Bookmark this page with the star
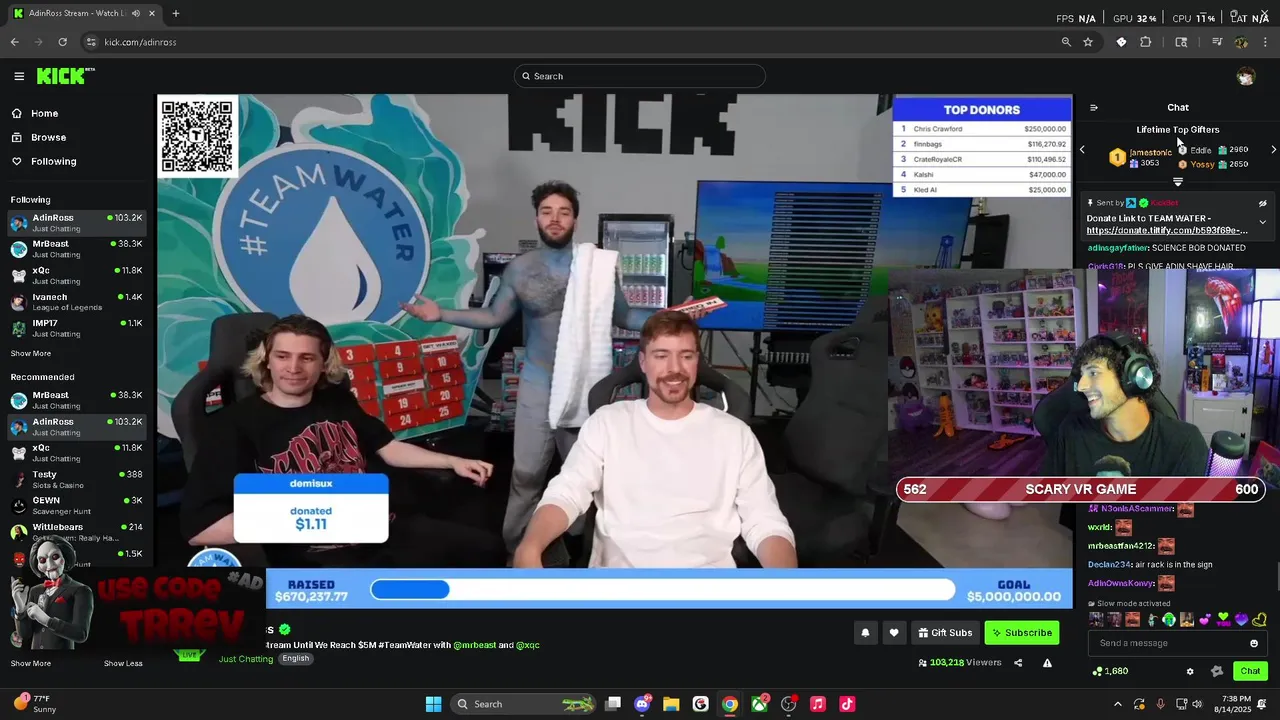The height and width of the screenshot is (720, 1280). [x=1088, y=42]
